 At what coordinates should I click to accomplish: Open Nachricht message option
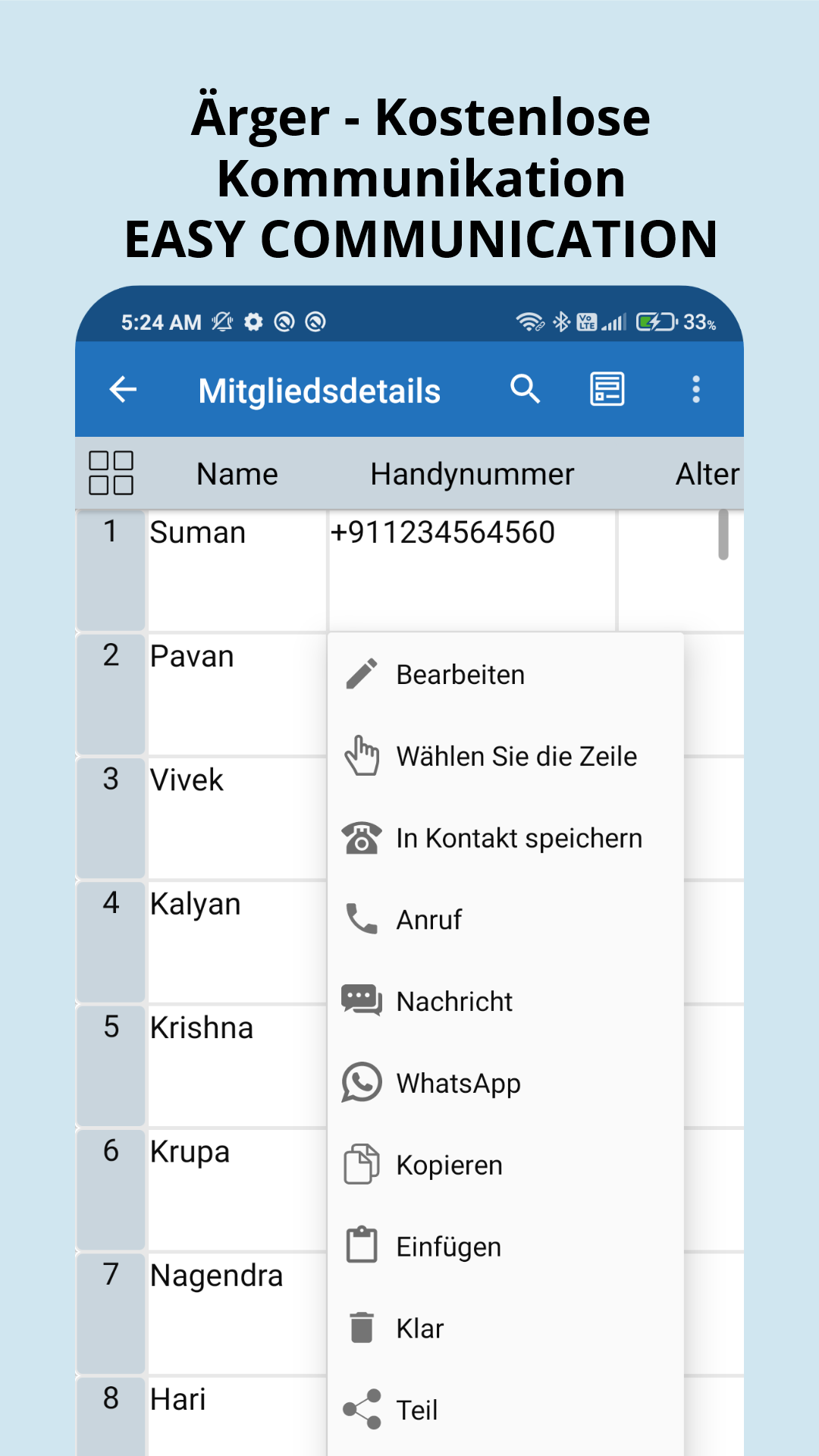click(x=505, y=1002)
